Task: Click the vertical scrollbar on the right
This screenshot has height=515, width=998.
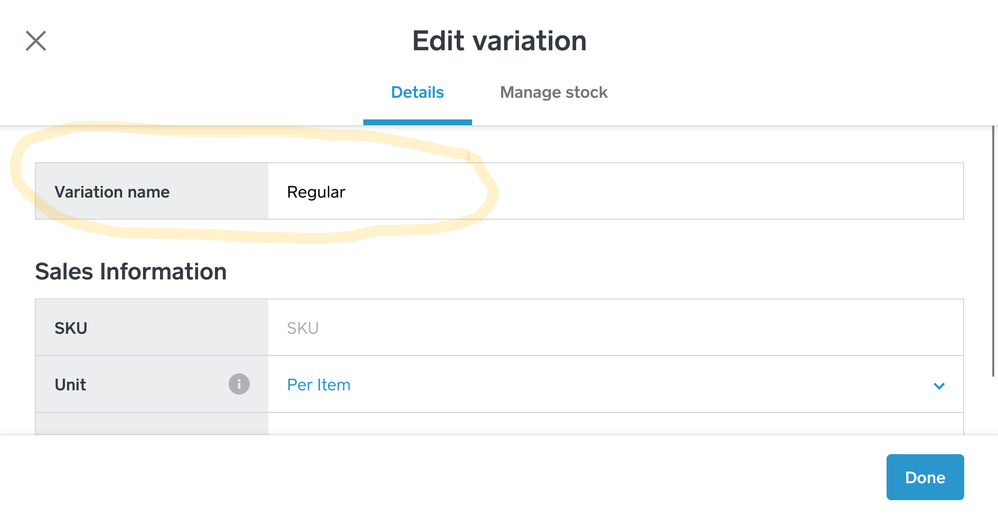Action: 994,250
